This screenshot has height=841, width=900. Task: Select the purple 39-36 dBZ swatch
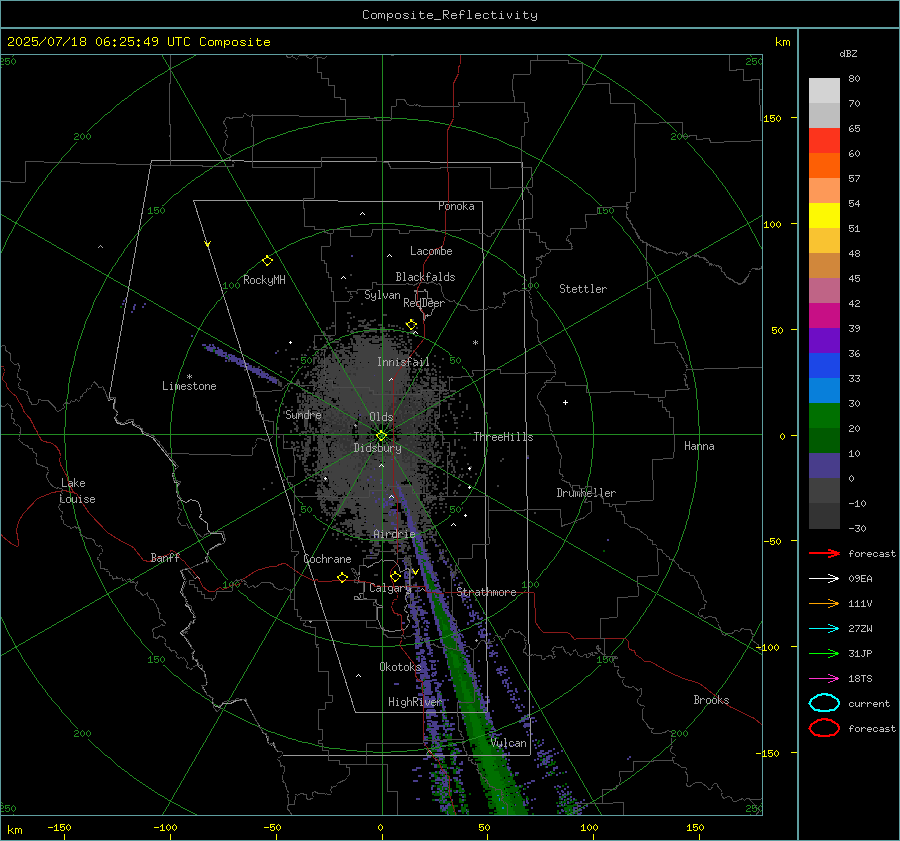(x=824, y=340)
